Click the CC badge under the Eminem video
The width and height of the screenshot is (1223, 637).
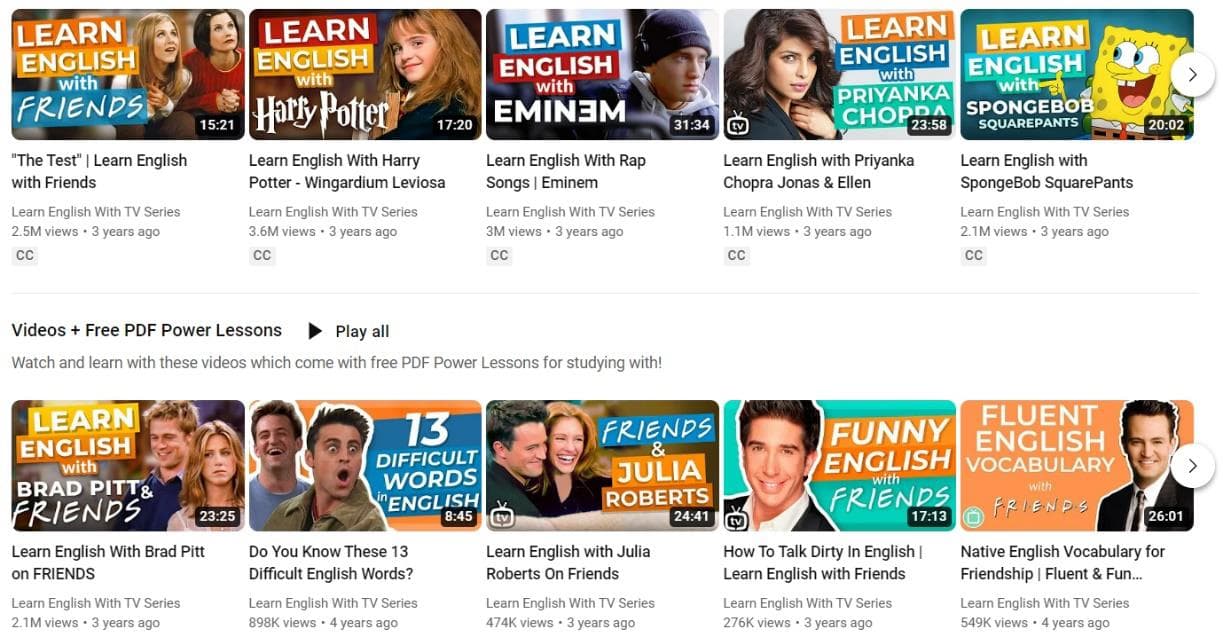pyautogui.click(x=499, y=255)
